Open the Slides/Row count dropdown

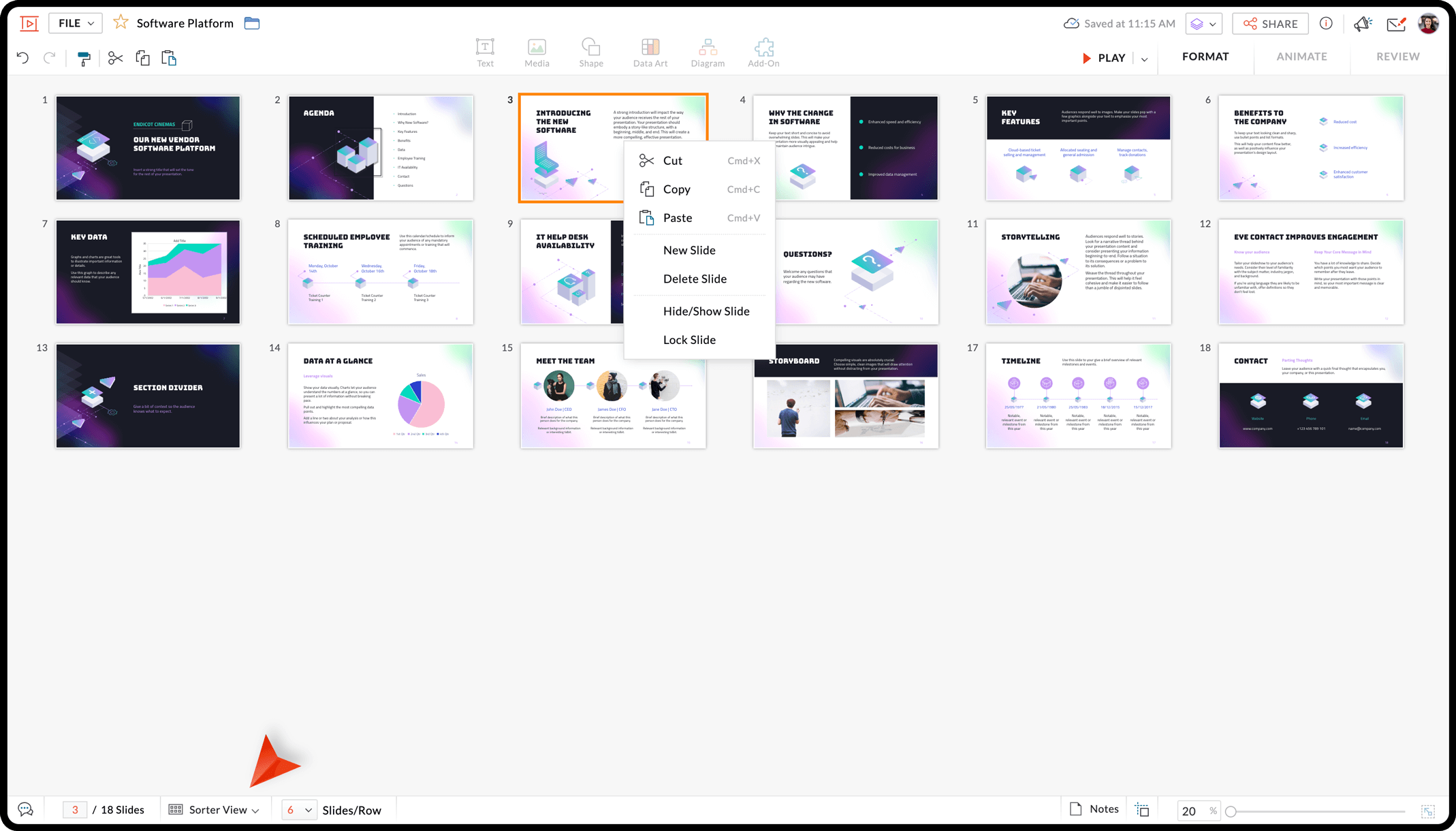click(x=299, y=810)
